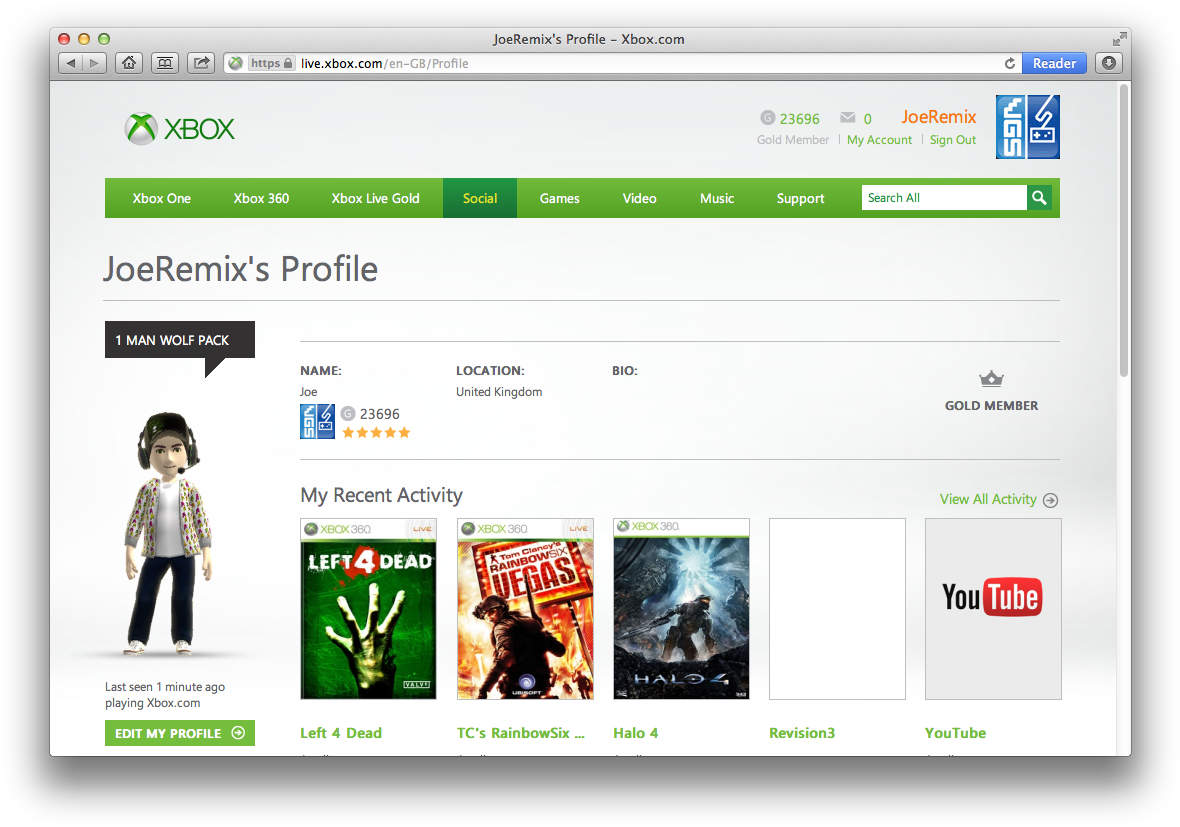Click the five-star reputation rating

point(376,433)
